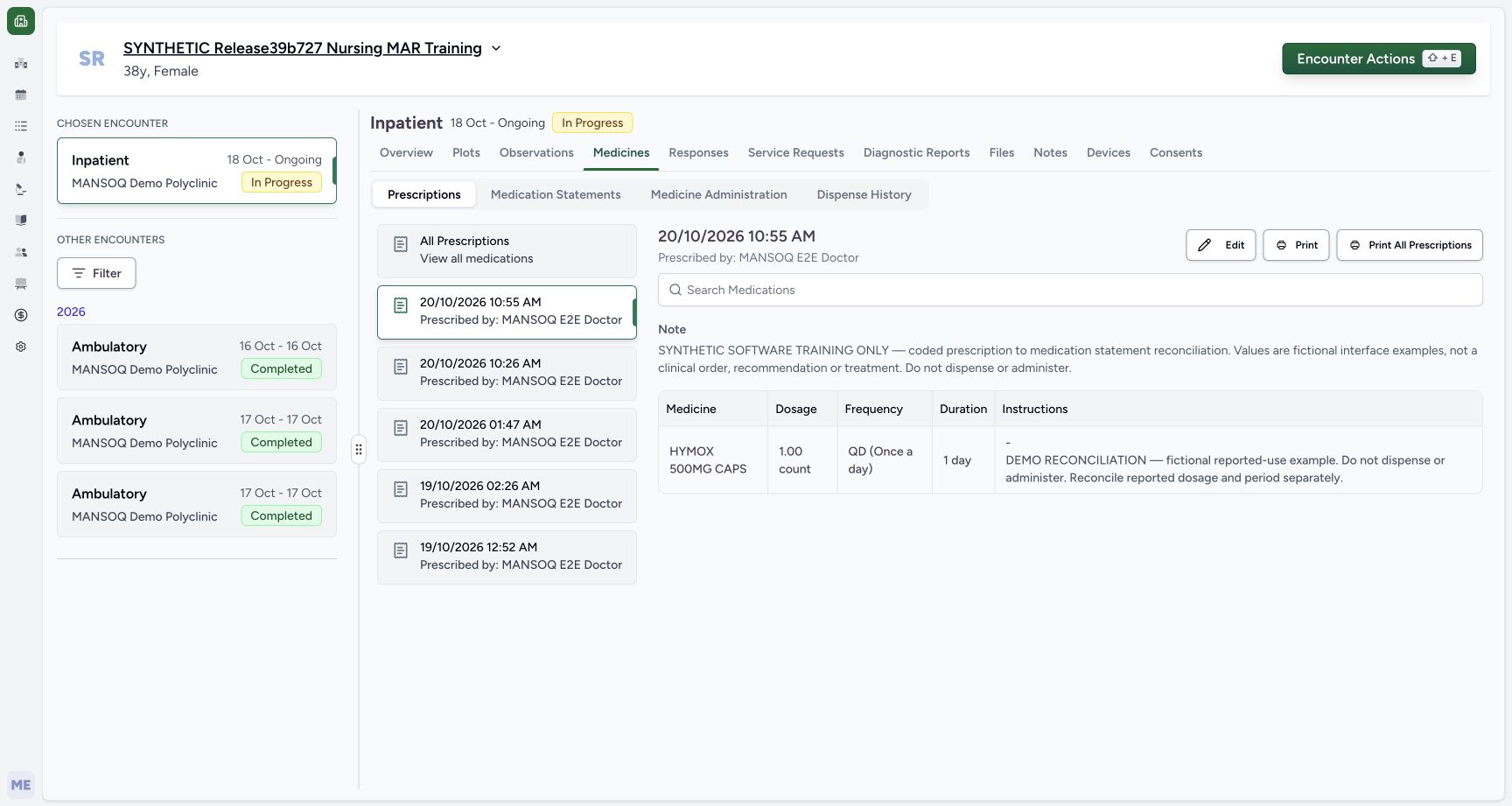Open the task list icon in sidebar
Viewport: 1512px width, 806px height.
pos(21,126)
